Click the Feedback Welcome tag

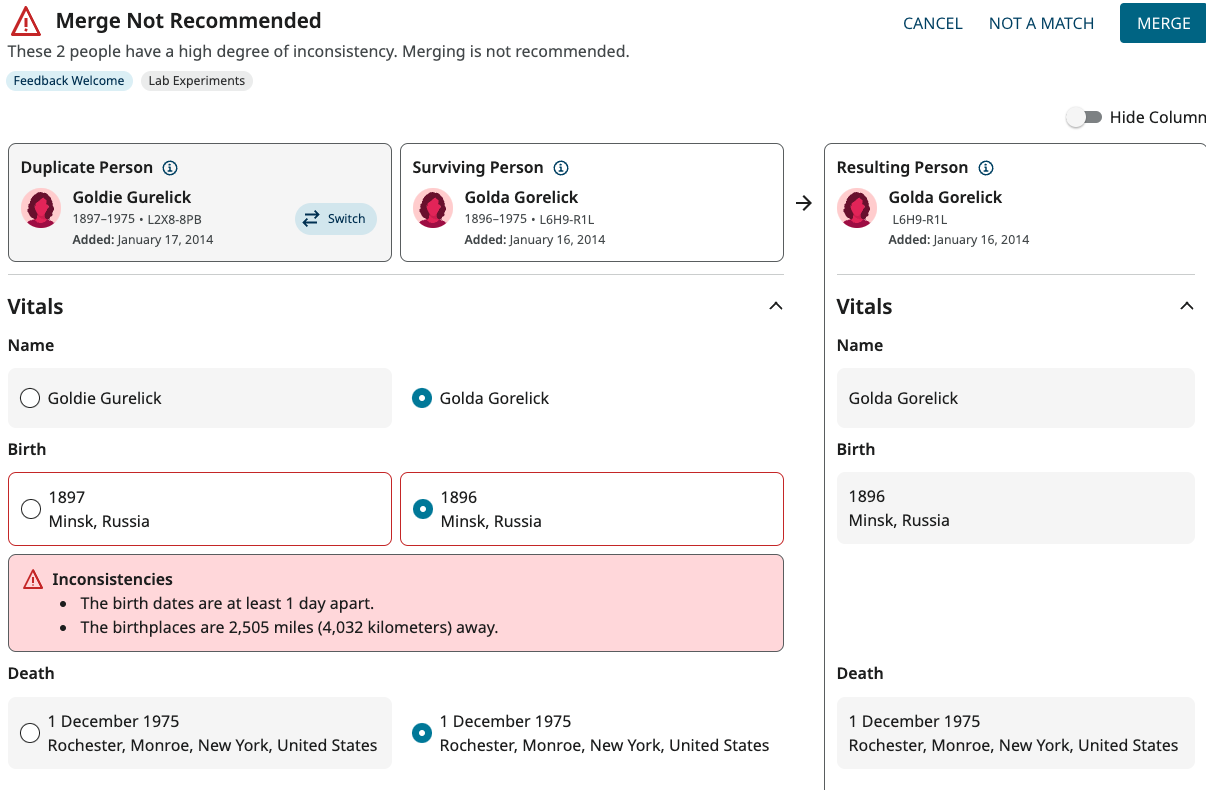[x=69, y=81]
